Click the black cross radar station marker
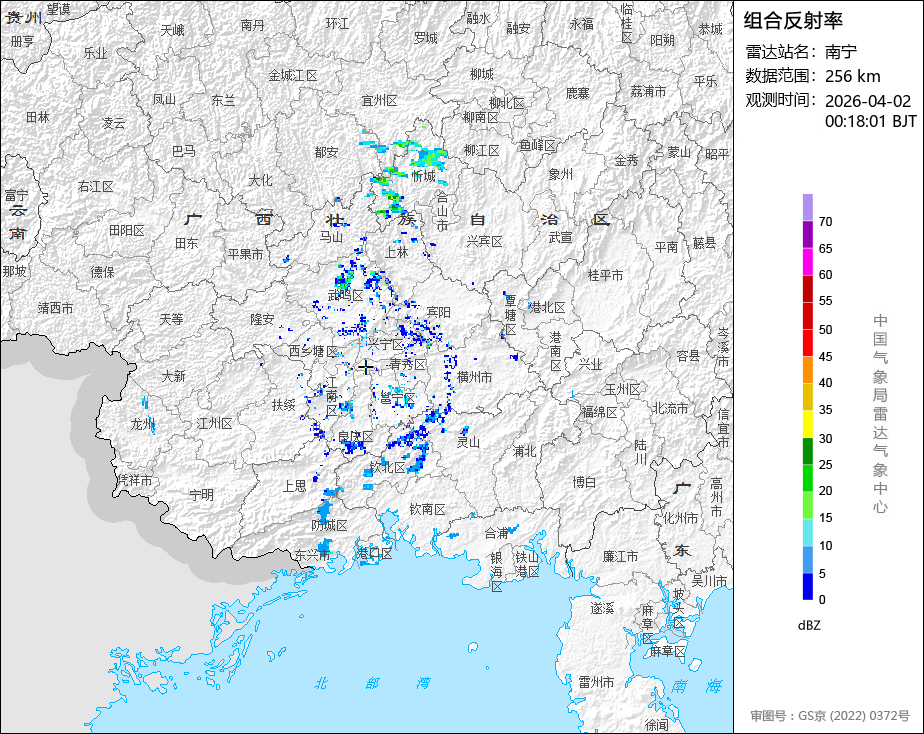Screen dimensions: 924x734 click(x=365, y=368)
